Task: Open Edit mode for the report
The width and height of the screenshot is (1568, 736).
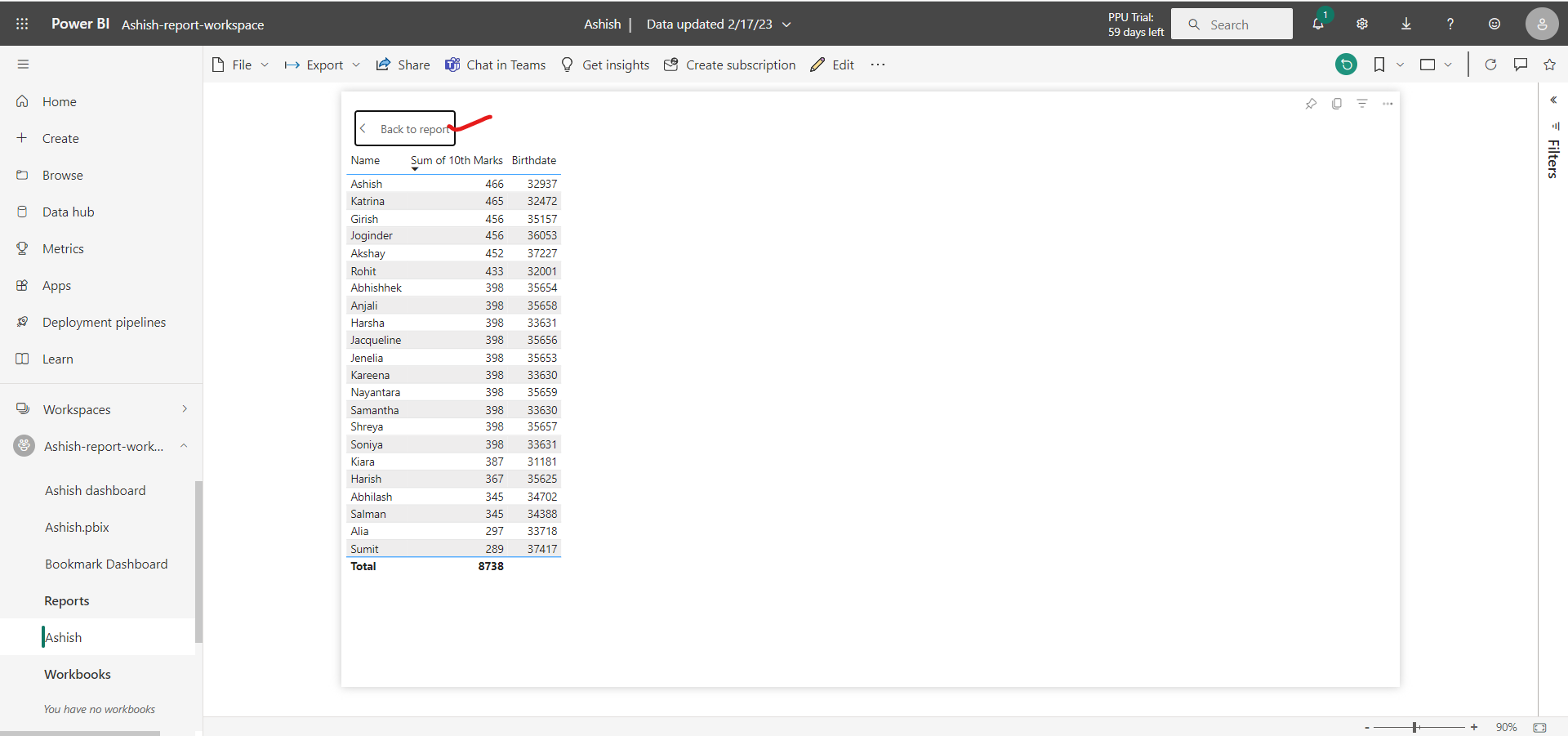Action: tap(832, 65)
